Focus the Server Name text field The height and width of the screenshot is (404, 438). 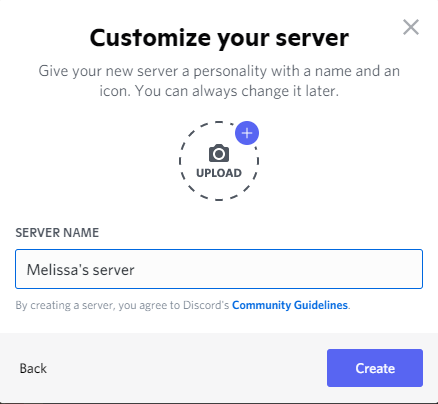pos(219,269)
